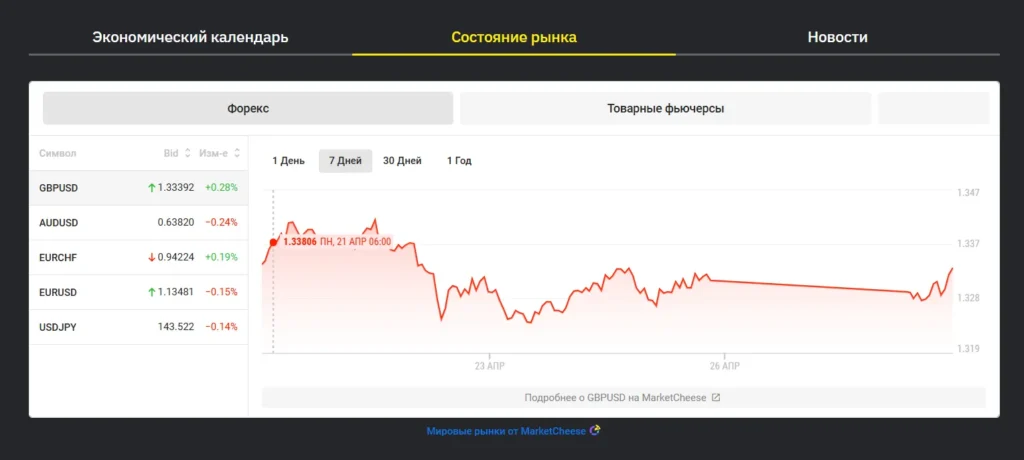This screenshot has width=1024, height=460.
Task: Switch to the Новости tab
Action: coord(837,37)
